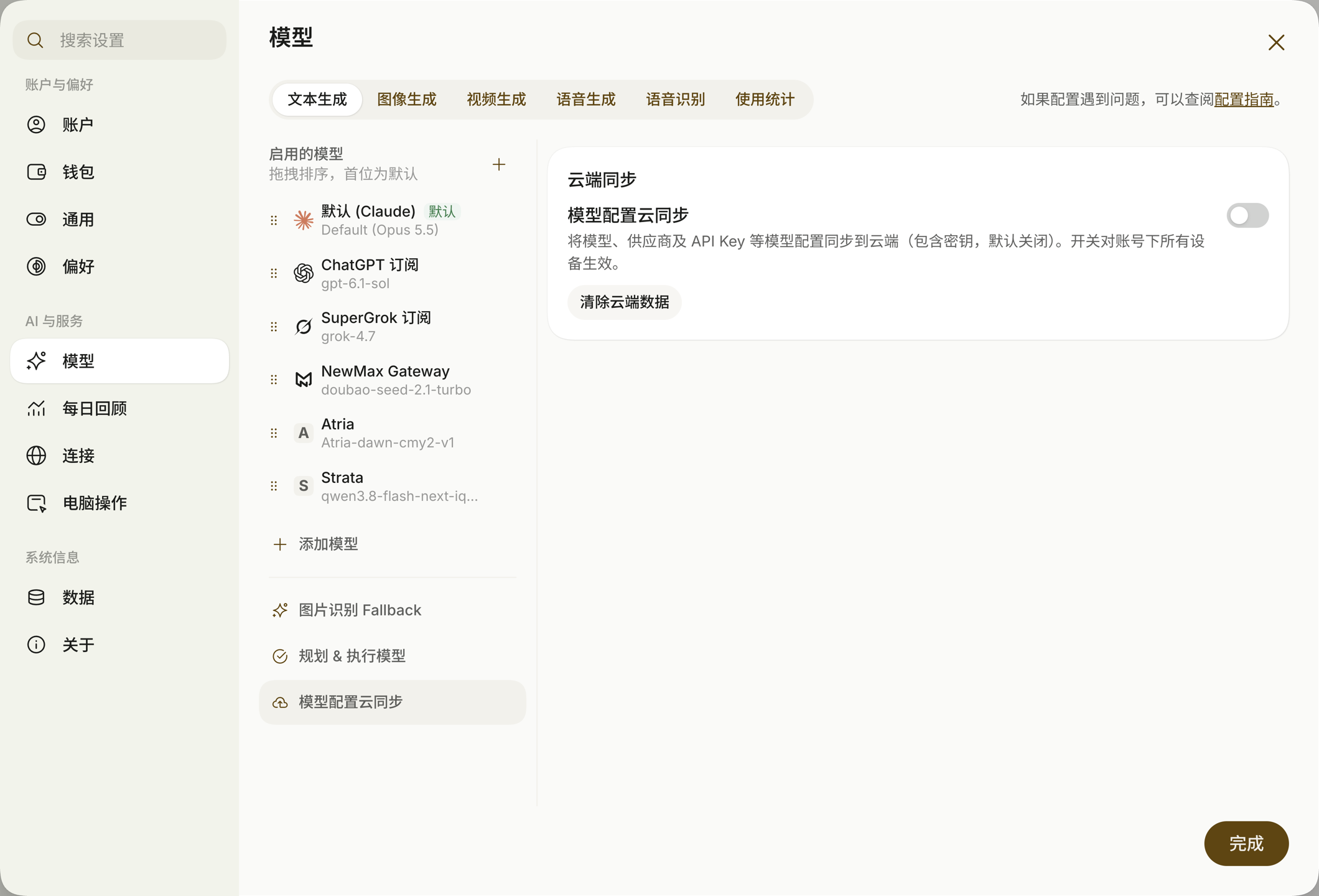Viewport: 1319px width, 896px height.
Task: Open 电脑操作 in the sidebar
Action: click(x=119, y=503)
